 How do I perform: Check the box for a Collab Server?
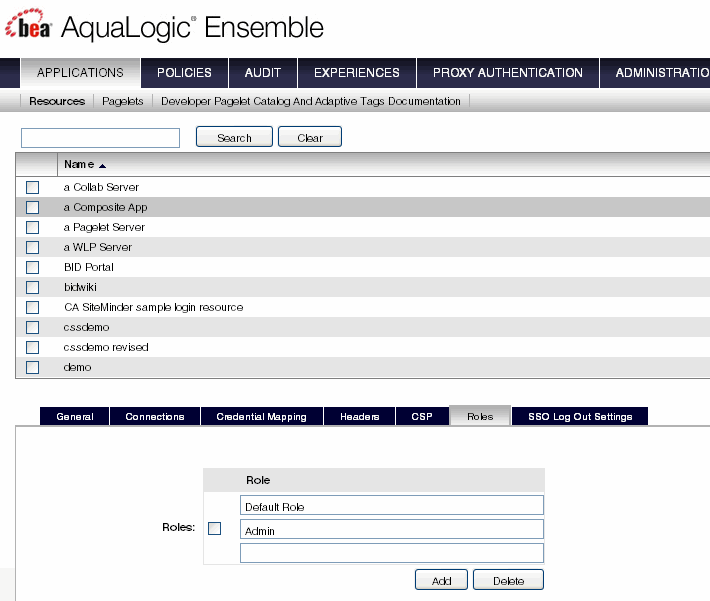point(33,187)
